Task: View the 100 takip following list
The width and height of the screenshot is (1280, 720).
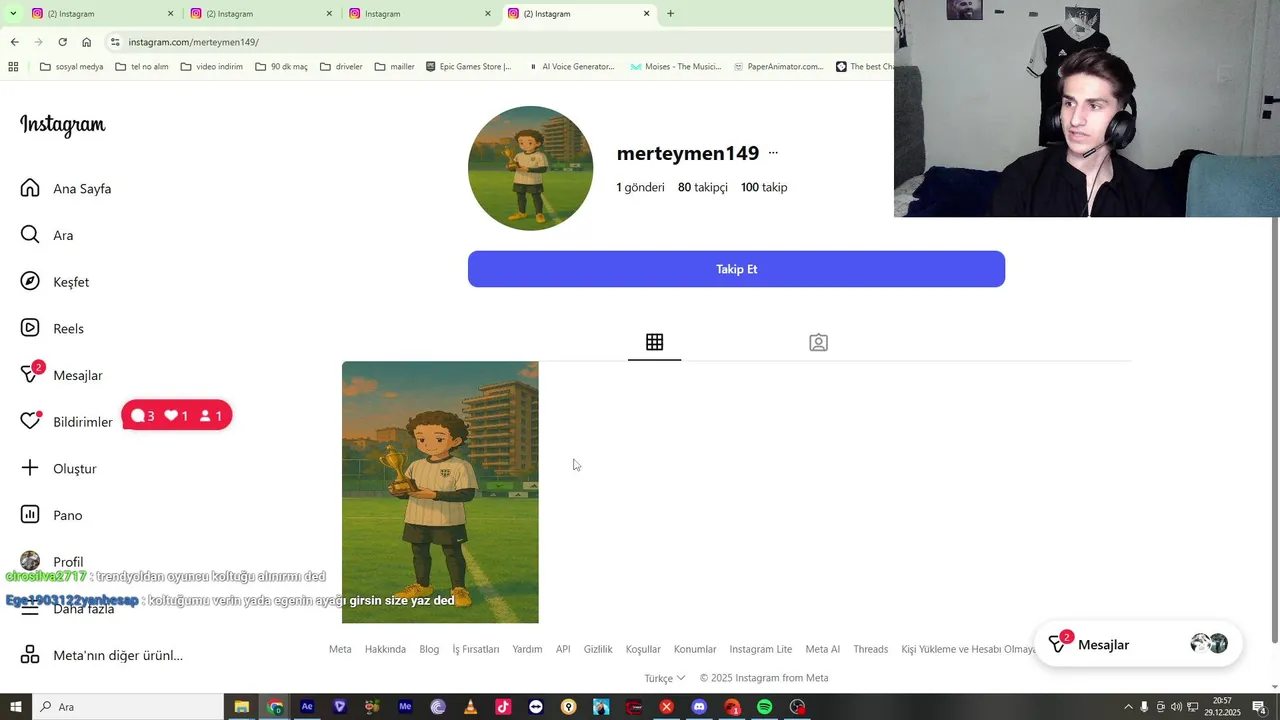Action: click(764, 187)
